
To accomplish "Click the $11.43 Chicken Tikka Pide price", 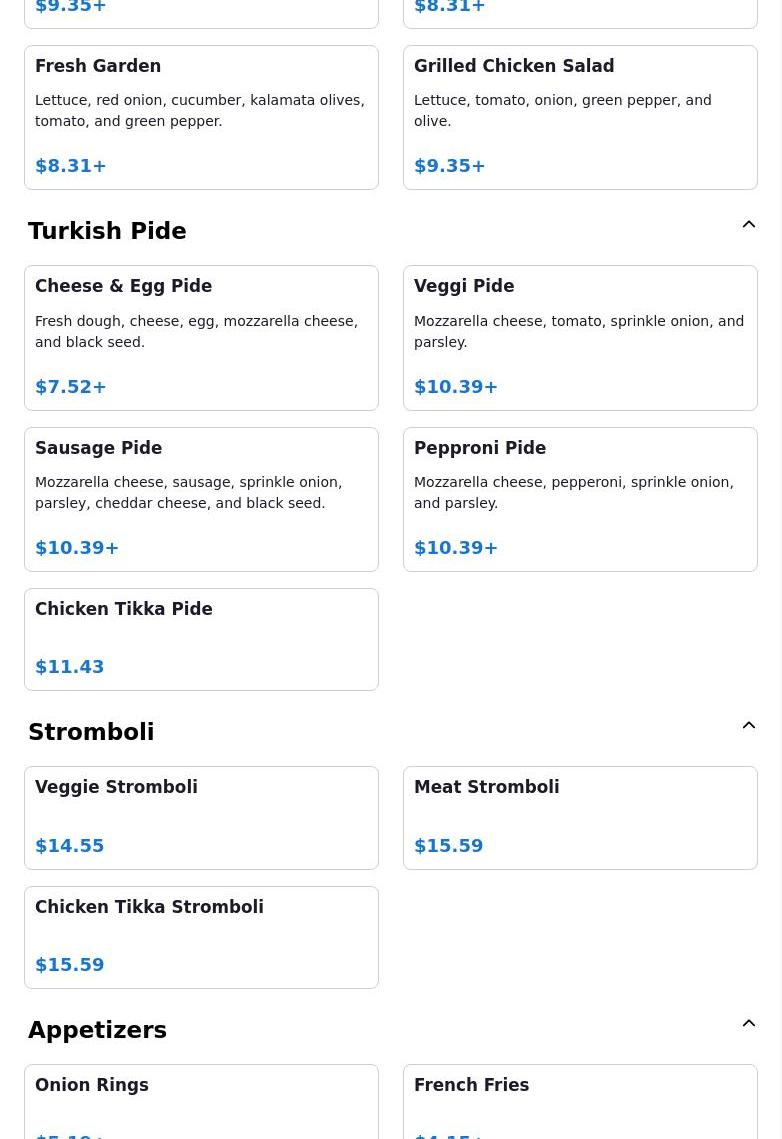I will tap(70, 667).
